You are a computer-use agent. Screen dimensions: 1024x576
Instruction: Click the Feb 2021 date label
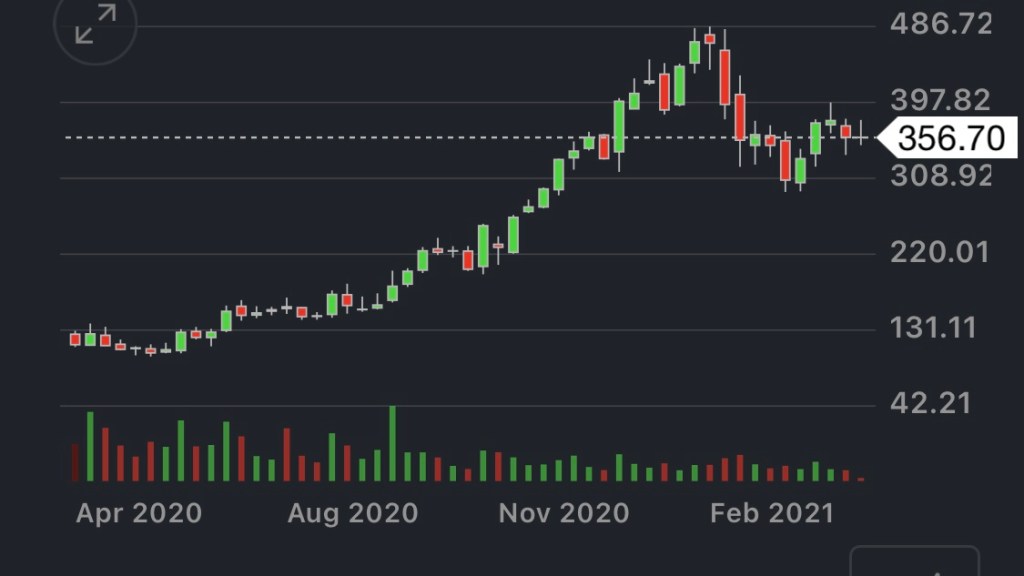click(x=771, y=514)
